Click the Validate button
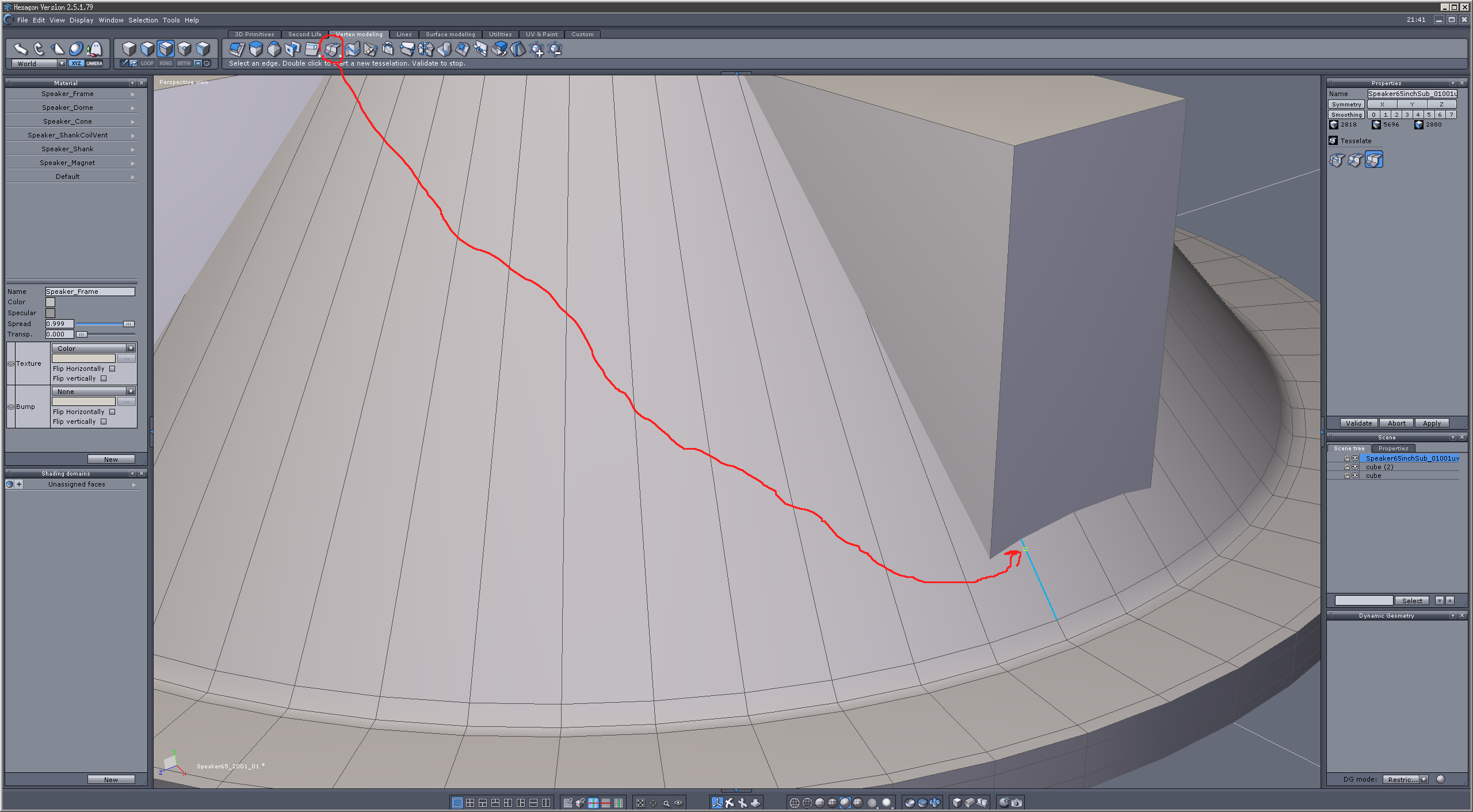This screenshot has height=812, width=1473. (1358, 423)
